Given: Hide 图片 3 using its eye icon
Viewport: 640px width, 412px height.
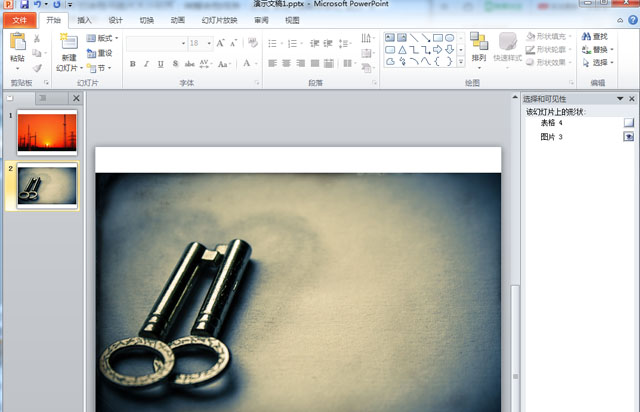Looking at the screenshot, I should tap(629, 137).
